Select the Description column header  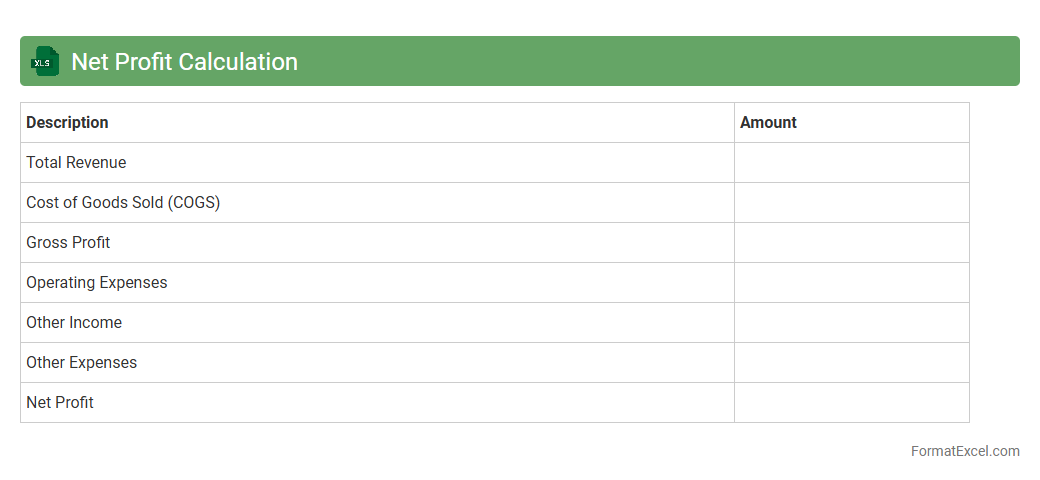[x=67, y=123]
